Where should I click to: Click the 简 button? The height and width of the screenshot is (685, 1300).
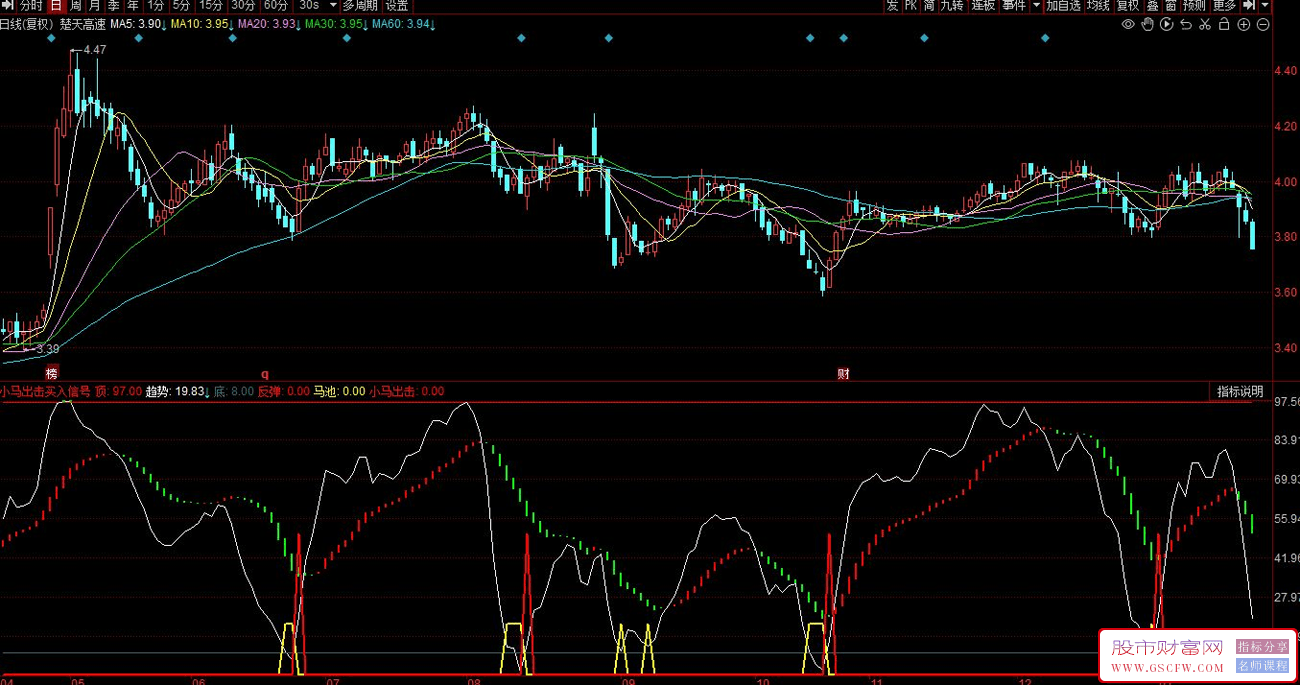point(930,5)
